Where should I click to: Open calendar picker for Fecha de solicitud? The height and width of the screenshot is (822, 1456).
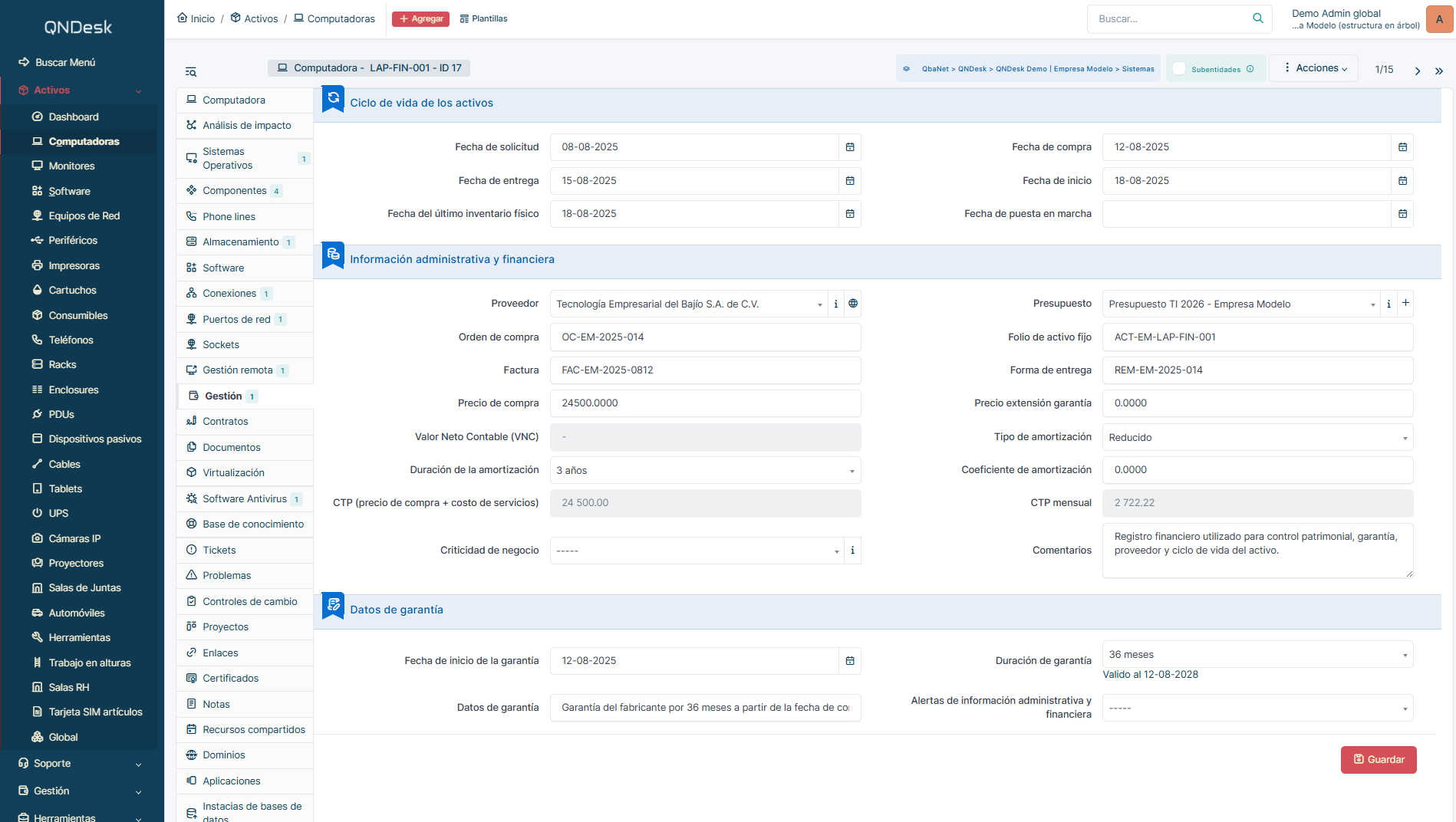pos(850,147)
